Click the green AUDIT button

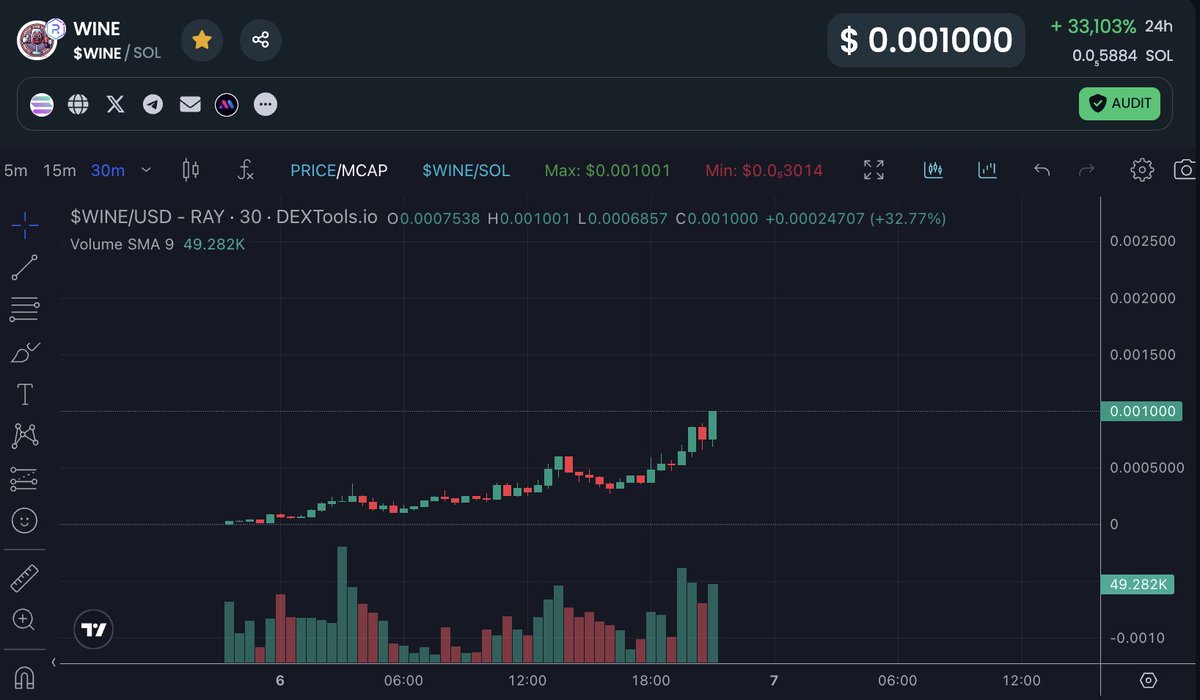(x=1119, y=103)
